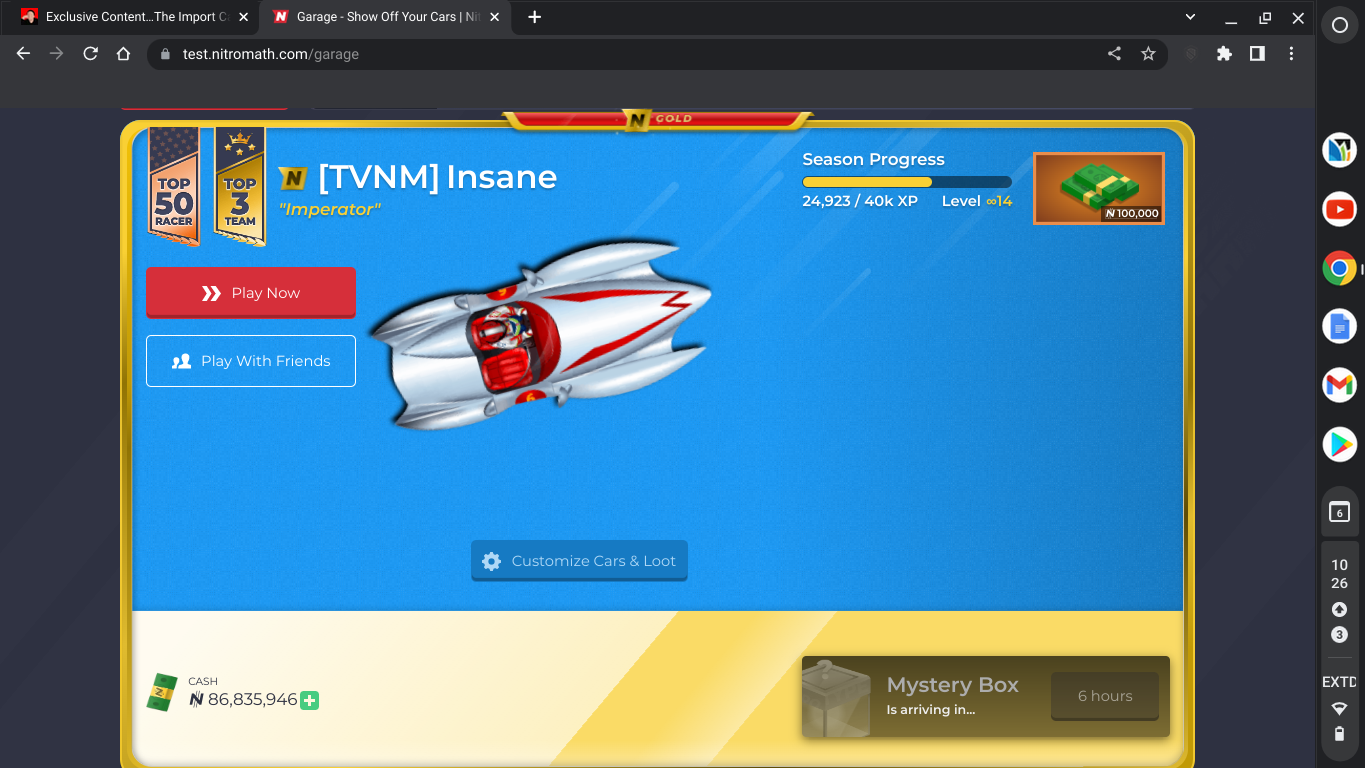Open Customize Cars & Loot
Viewport: 1365px width, 768px height.
tap(580, 561)
